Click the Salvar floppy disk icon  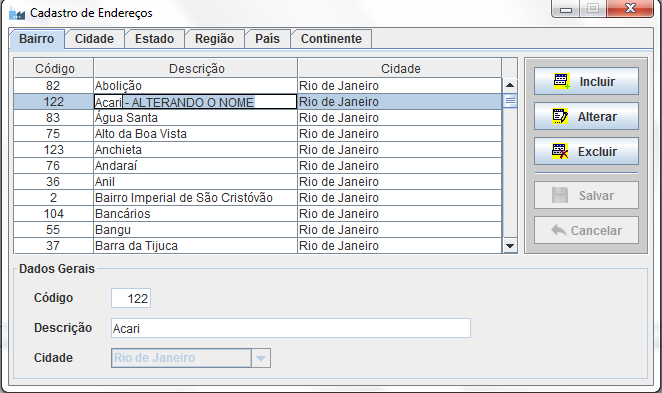[x=560, y=195]
